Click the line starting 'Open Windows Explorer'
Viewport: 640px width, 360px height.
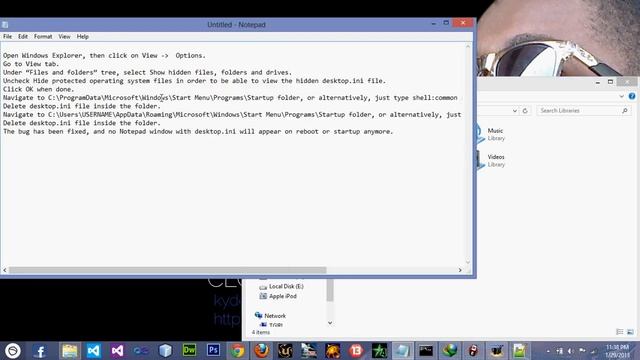104,56
